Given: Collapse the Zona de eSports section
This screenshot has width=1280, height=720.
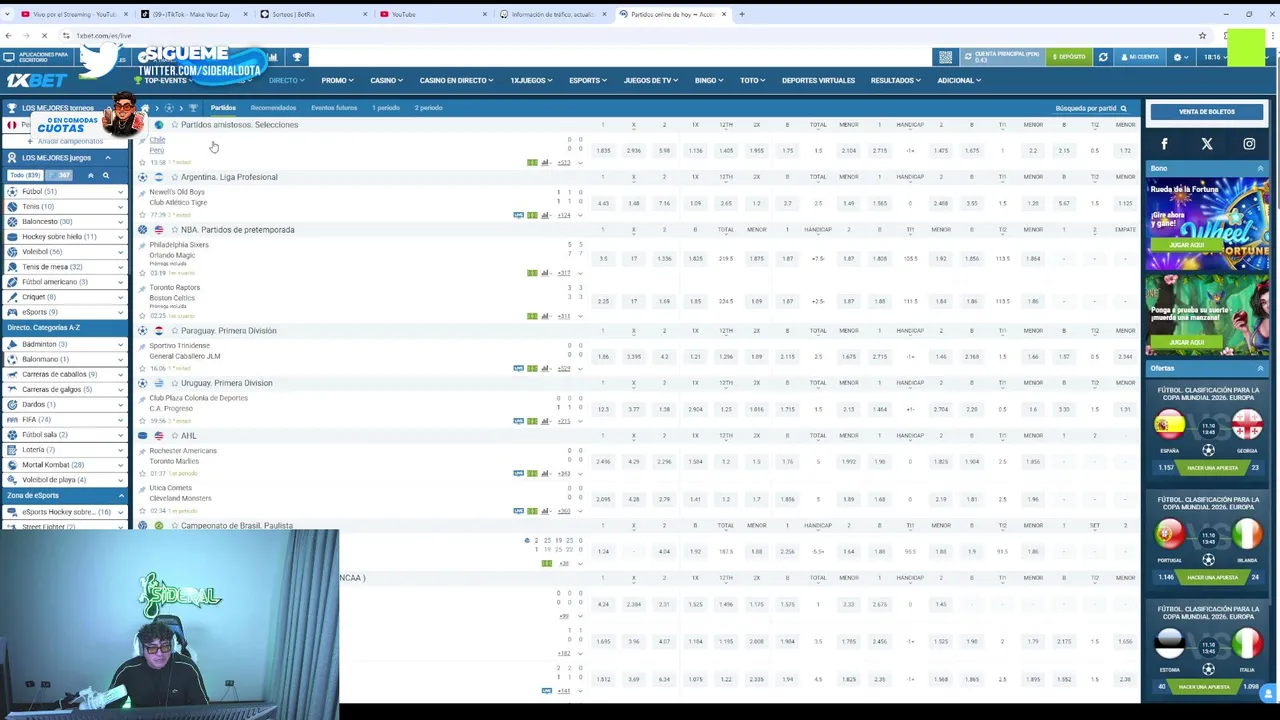Looking at the screenshot, I should [121, 496].
